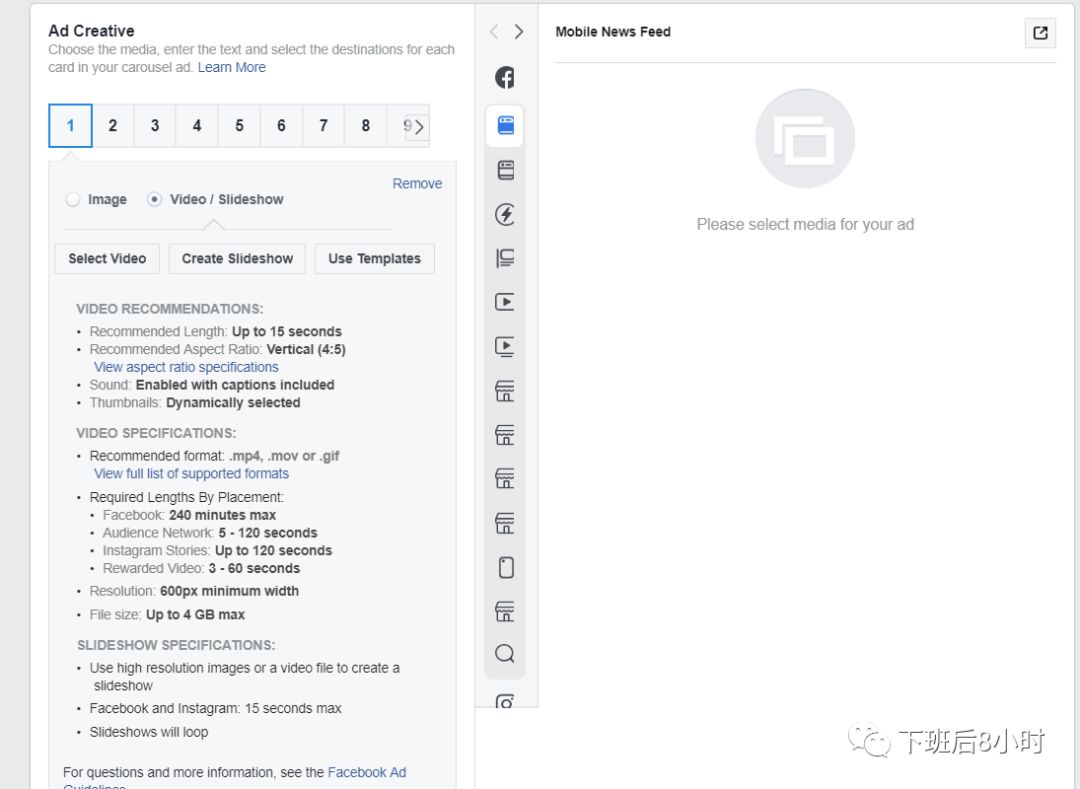Click '3 - 60 seconds' Rewarded Video text

coord(254,569)
